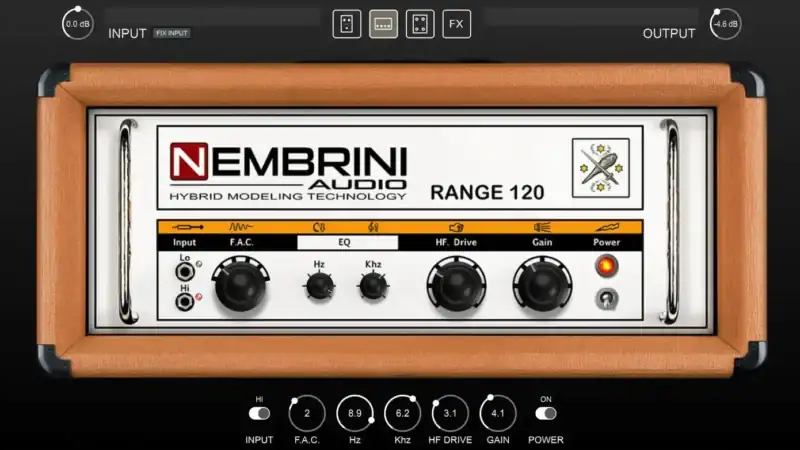Click the HF. Drive label on black strip
The image size is (800, 450).
pos(456,242)
